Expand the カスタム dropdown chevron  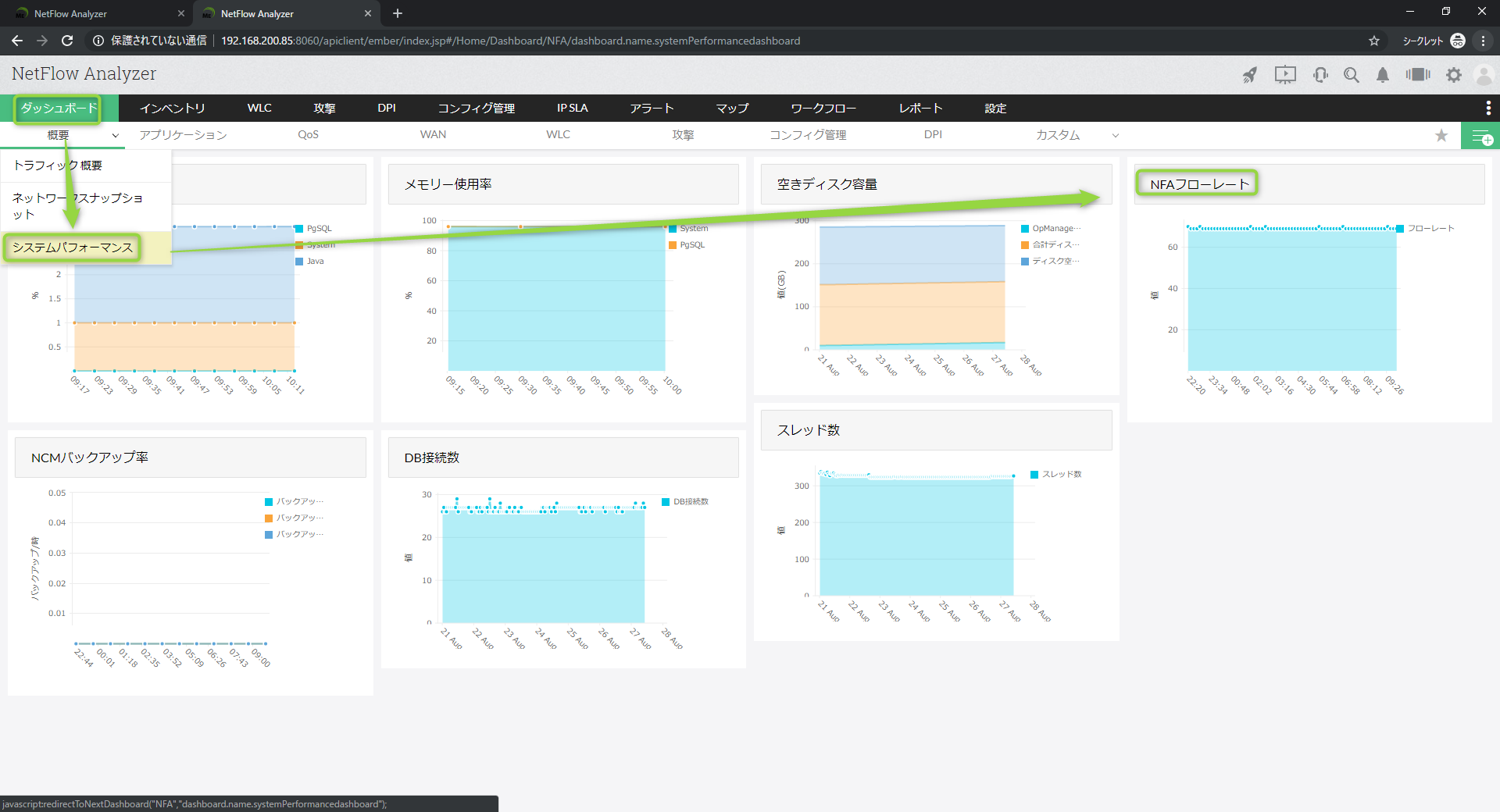[x=1116, y=136]
